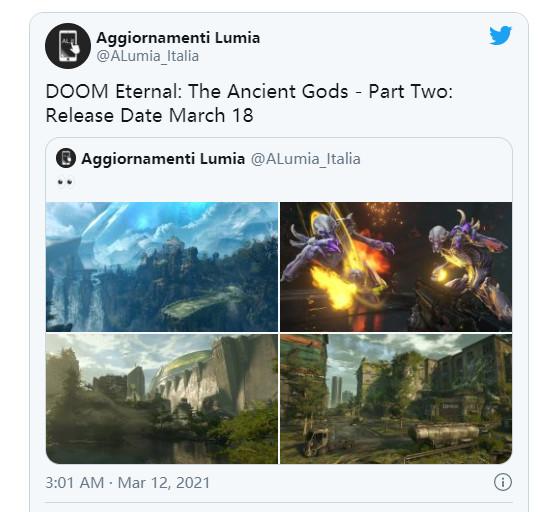Click the eyes emoji in quoted tweet
Viewport: 559px width, 512px height.
pyautogui.click(x=65, y=182)
